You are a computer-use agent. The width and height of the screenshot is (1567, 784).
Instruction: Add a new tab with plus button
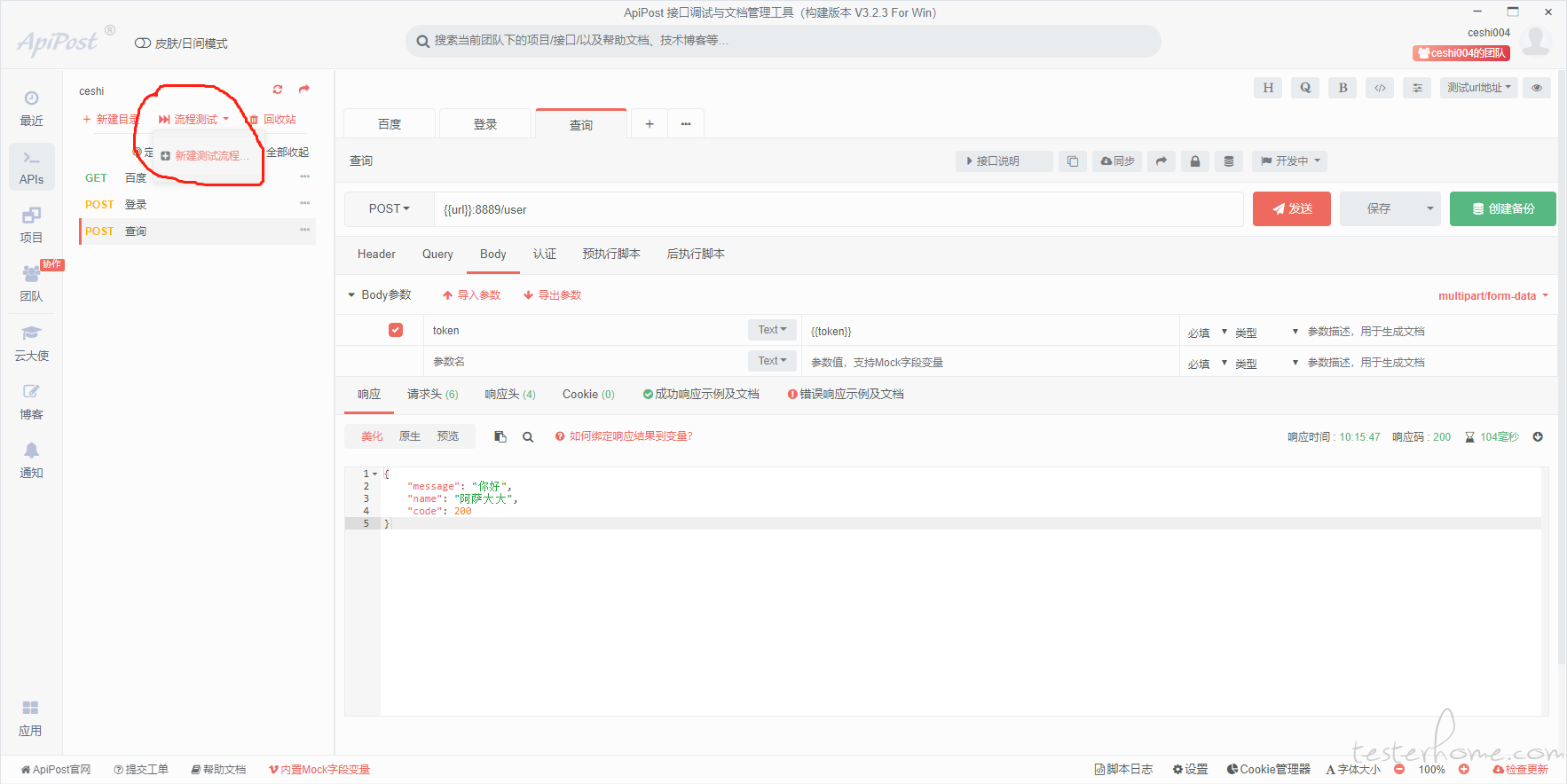[650, 124]
